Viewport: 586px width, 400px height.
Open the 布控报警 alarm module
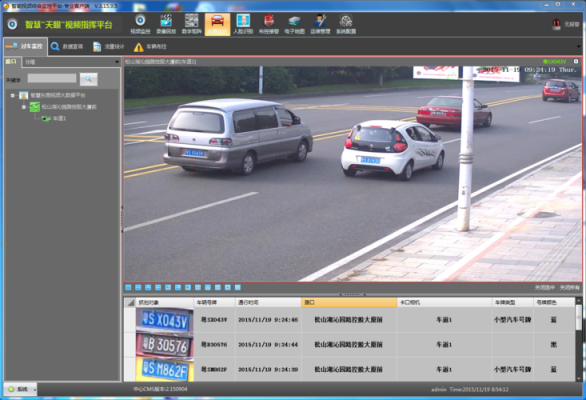point(269,24)
